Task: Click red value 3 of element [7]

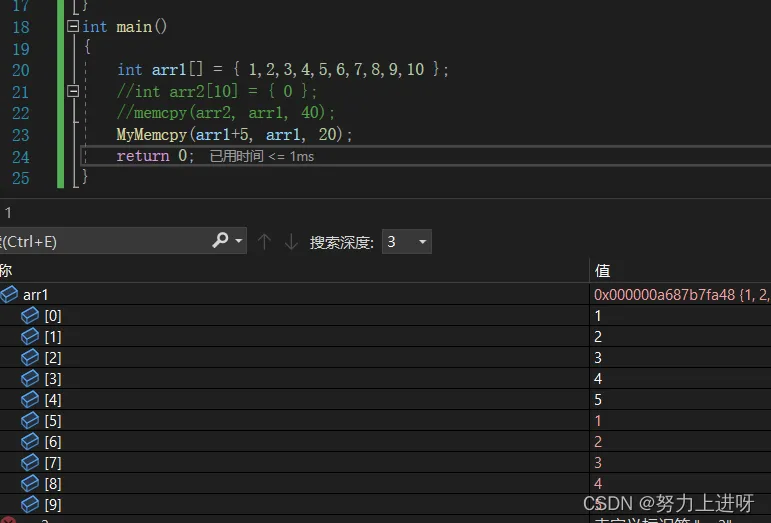Action: (x=598, y=463)
